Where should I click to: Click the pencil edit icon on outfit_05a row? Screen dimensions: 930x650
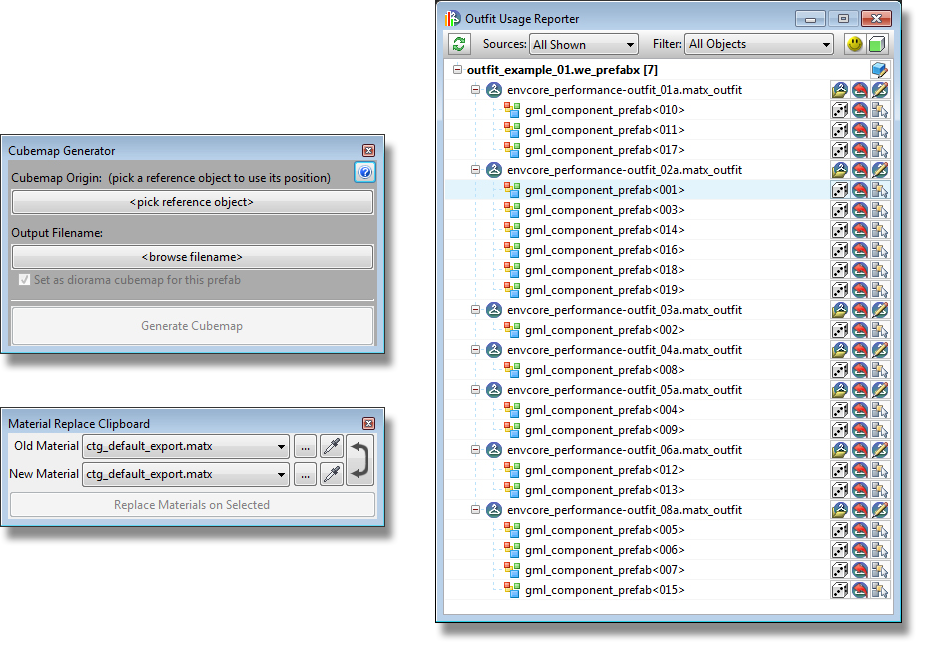880,390
